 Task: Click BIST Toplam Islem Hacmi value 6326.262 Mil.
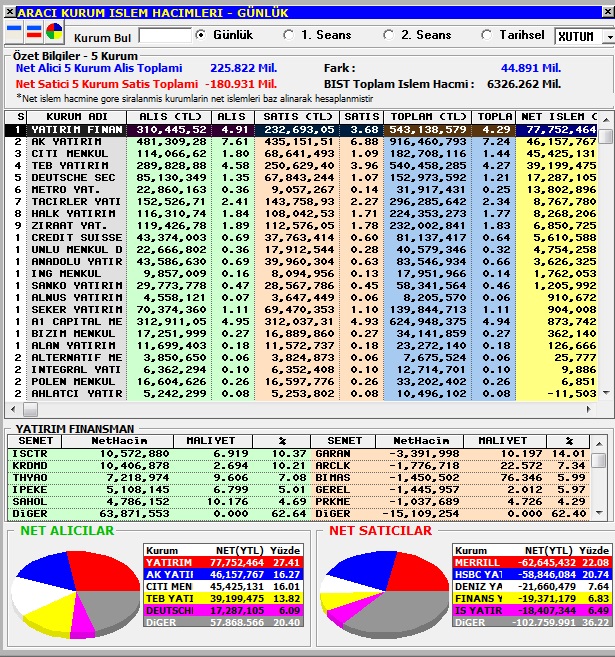524,84
